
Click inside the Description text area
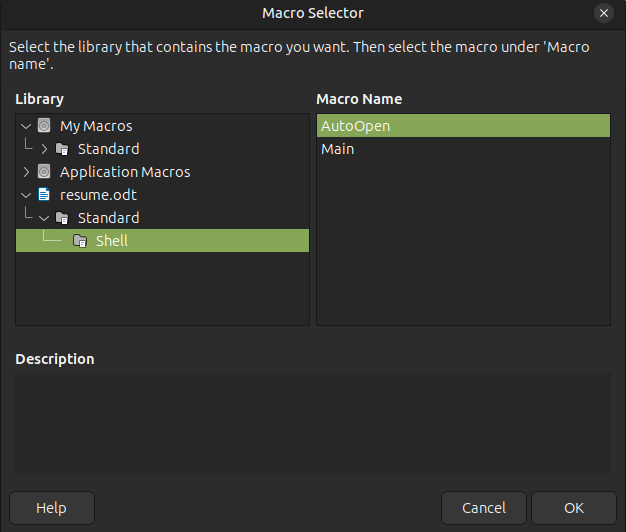[x=312, y=422]
